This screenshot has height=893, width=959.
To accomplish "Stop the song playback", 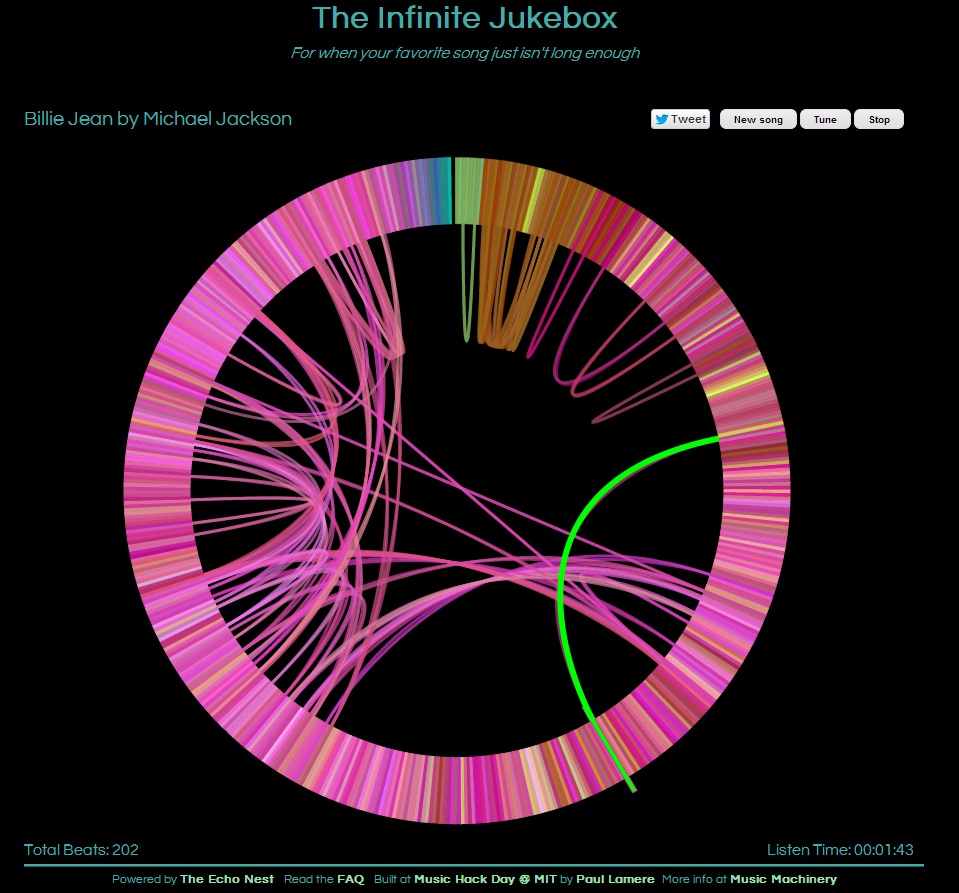I will 879,120.
